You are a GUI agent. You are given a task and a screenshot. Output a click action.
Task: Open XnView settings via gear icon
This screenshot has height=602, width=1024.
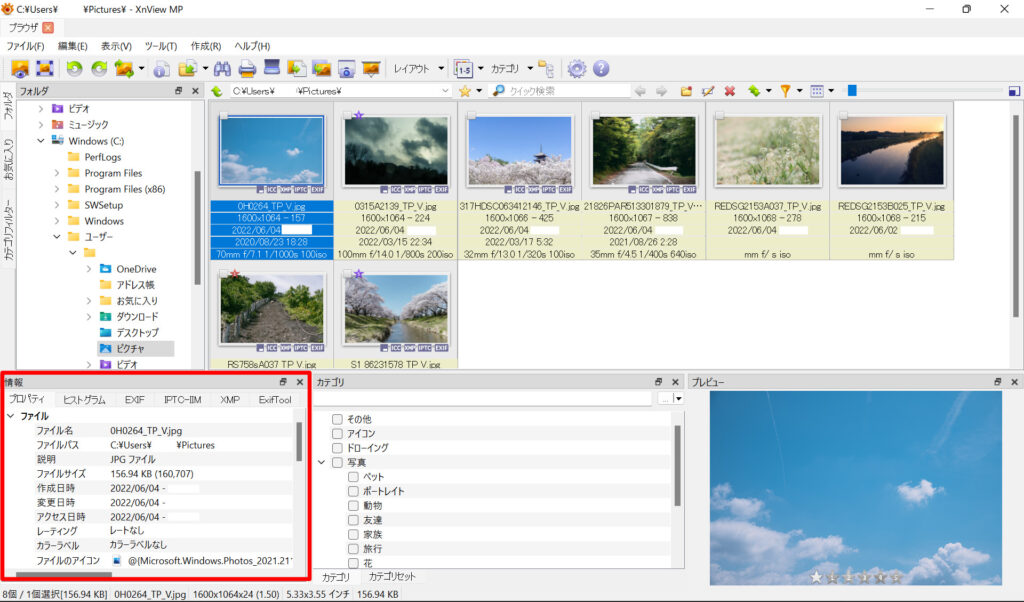[577, 68]
